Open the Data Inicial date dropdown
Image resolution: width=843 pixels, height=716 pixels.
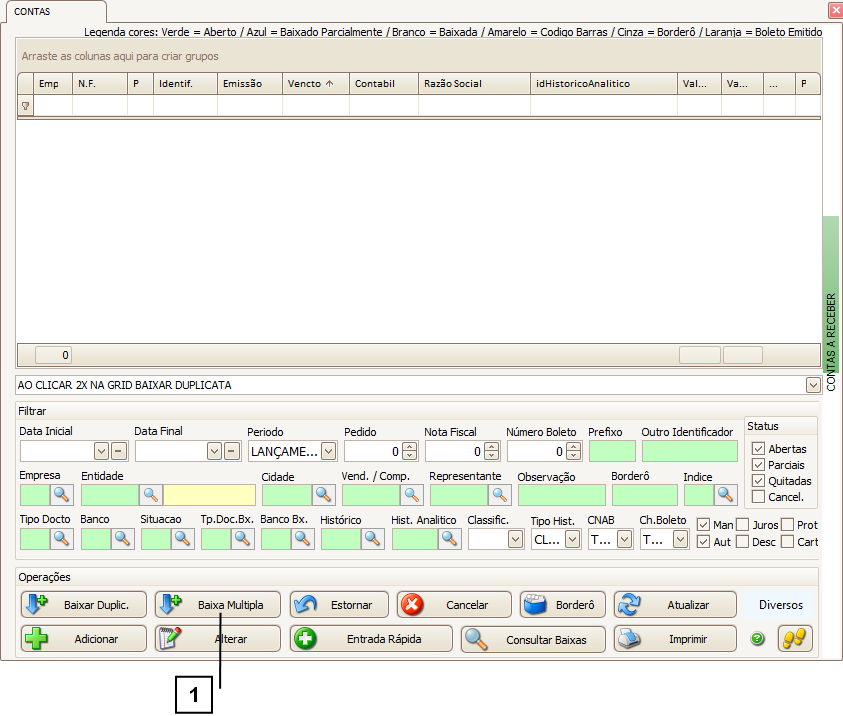[101, 451]
